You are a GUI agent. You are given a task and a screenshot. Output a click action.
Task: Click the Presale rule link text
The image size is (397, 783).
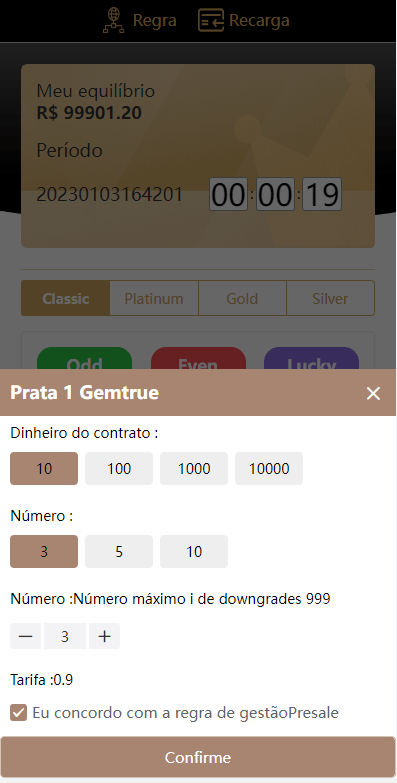coord(313,713)
